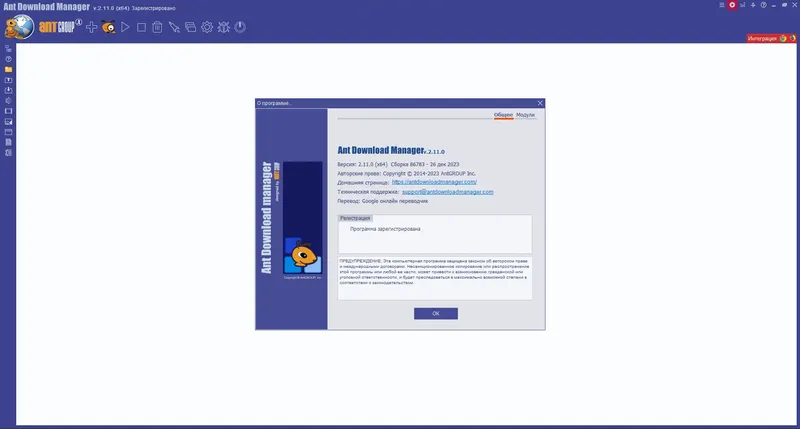Click the red Интеграция label
This screenshot has height=429, width=800.
pyautogui.click(x=762, y=38)
